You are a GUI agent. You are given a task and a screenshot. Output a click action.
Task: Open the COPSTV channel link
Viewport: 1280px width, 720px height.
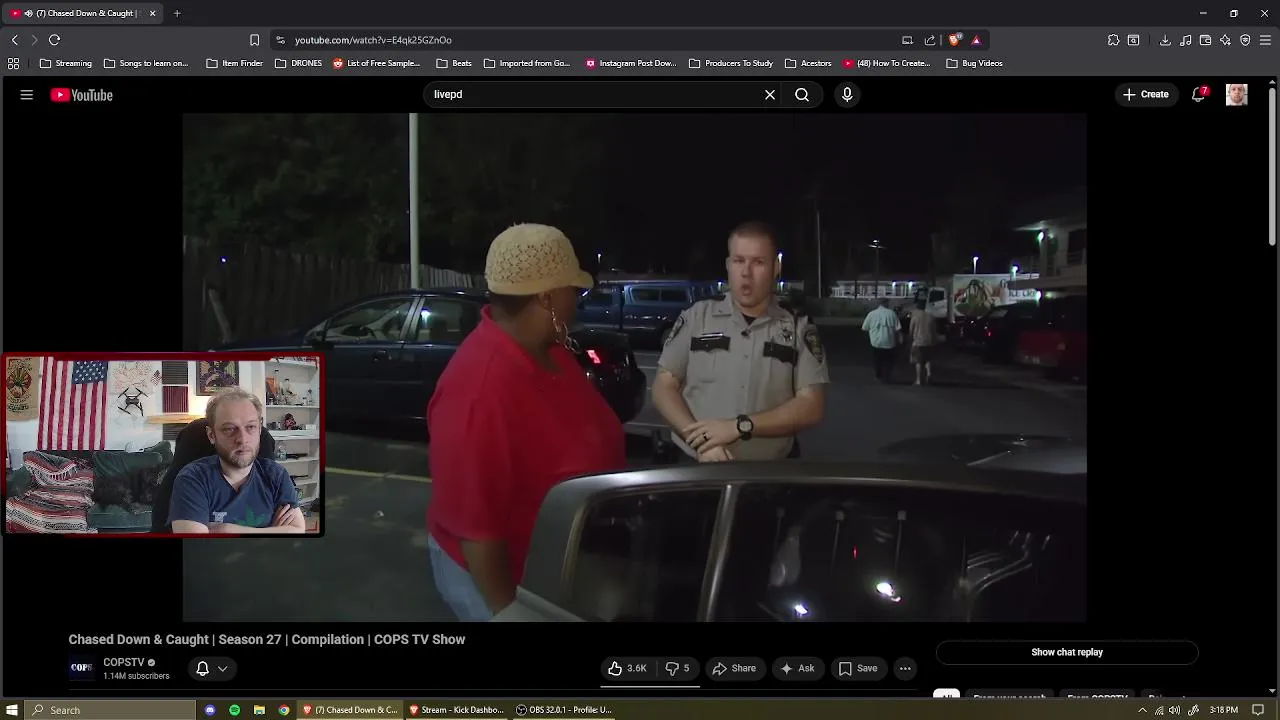[124, 662]
